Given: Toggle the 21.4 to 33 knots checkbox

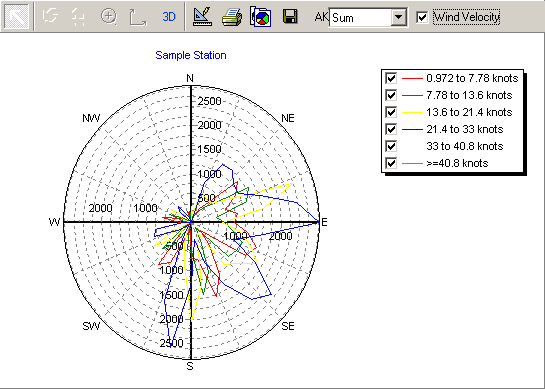Looking at the screenshot, I should click(x=391, y=129).
